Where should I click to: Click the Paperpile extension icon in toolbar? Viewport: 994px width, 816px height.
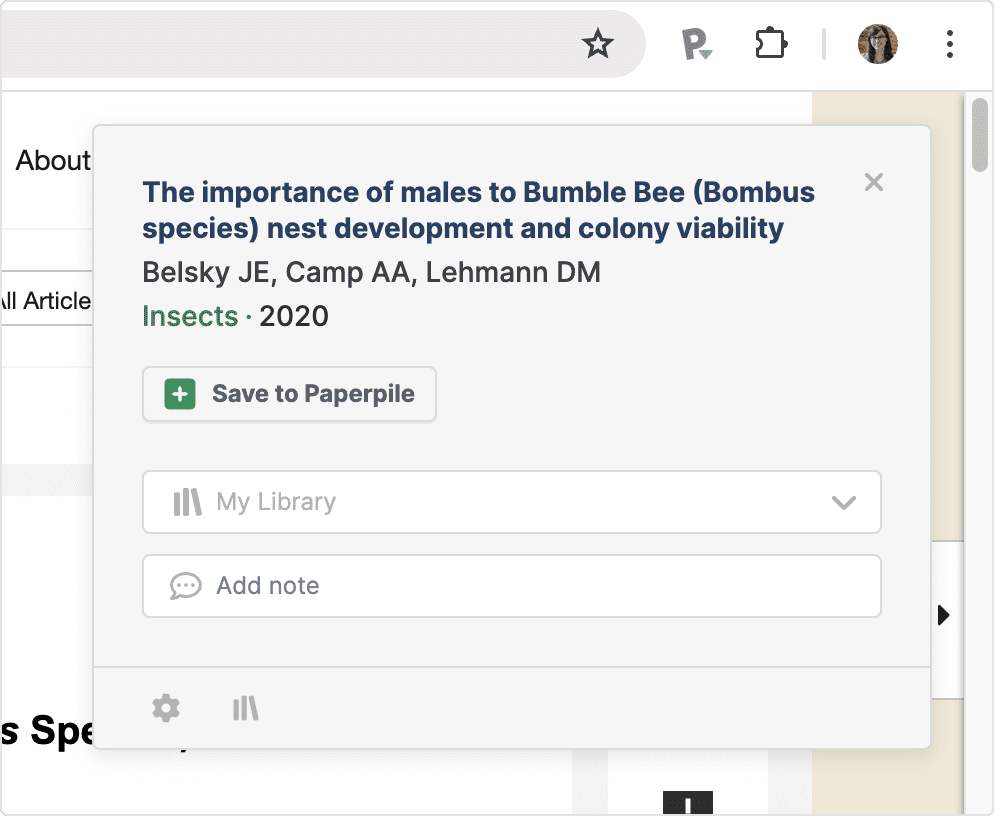pos(696,45)
